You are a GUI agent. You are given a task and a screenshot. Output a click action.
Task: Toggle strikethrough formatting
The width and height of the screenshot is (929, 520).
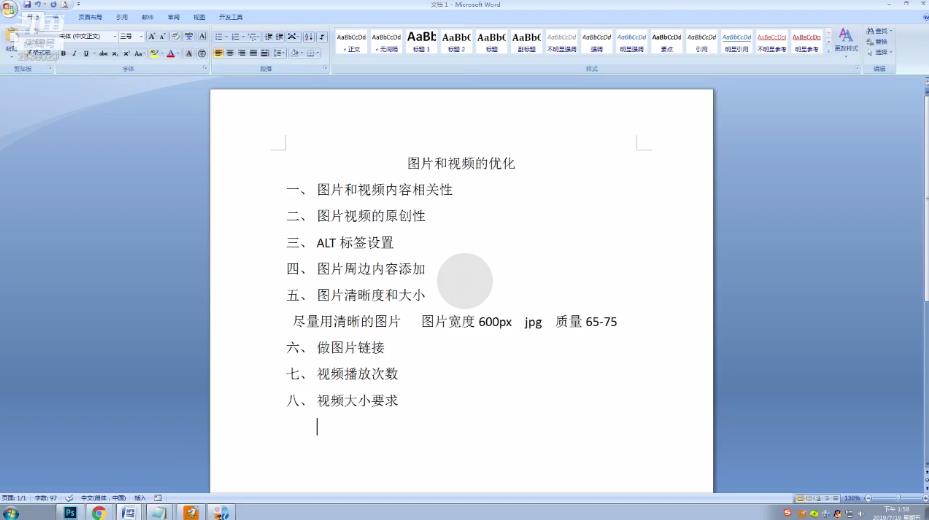point(103,53)
